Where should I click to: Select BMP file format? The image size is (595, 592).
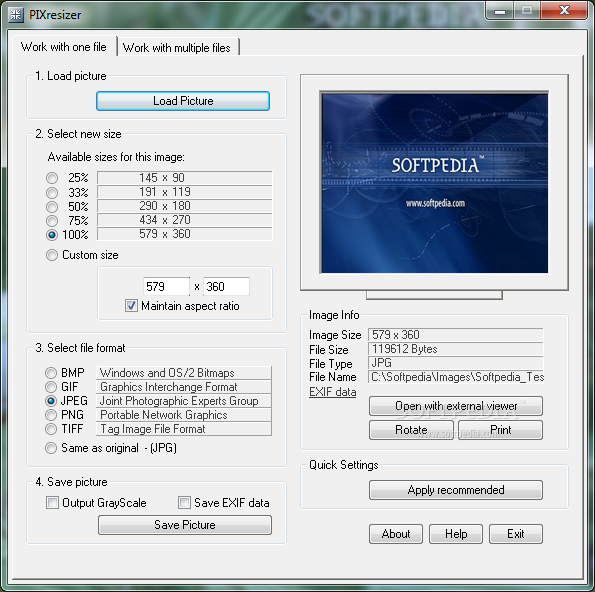pos(51,373)
